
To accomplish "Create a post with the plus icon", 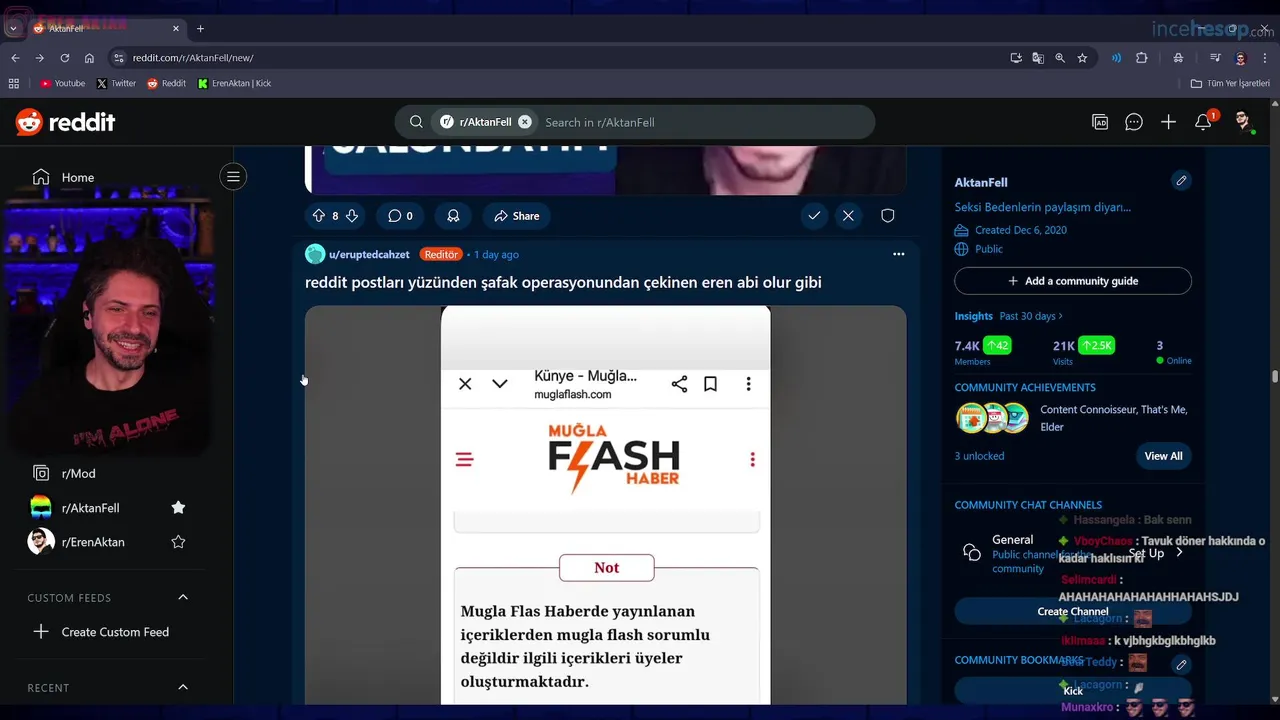I will pos(1168,122).
